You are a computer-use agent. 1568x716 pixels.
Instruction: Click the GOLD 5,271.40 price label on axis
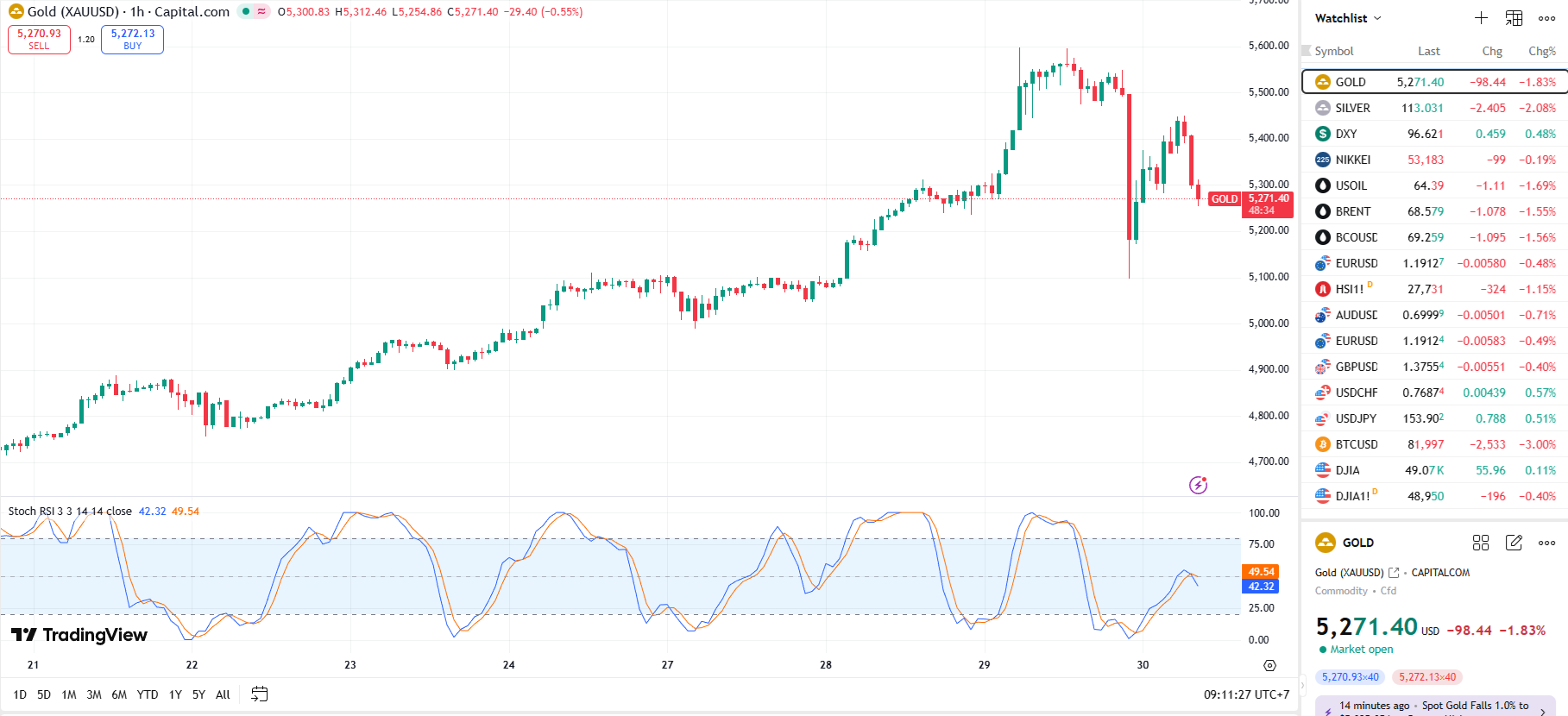tap(1267, 204)
